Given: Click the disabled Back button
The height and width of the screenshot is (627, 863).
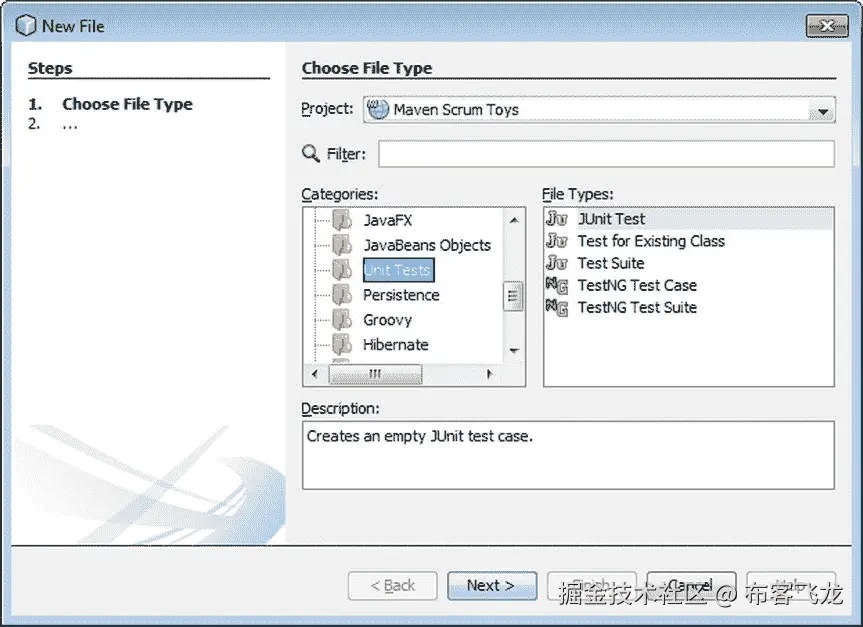Looking at the screenshot, I should (392, 585).
